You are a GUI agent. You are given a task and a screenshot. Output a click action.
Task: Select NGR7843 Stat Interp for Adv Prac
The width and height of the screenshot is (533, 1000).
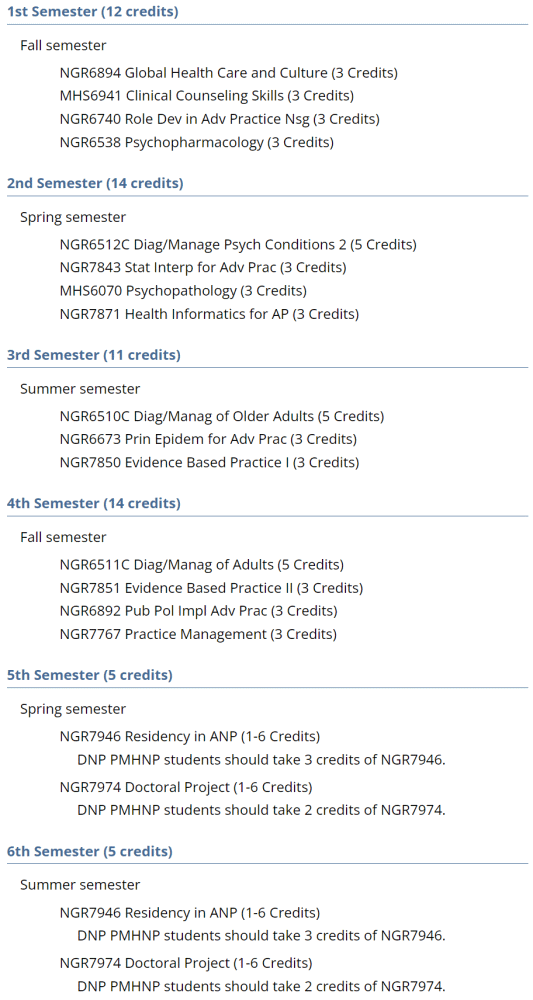(203, 267)
